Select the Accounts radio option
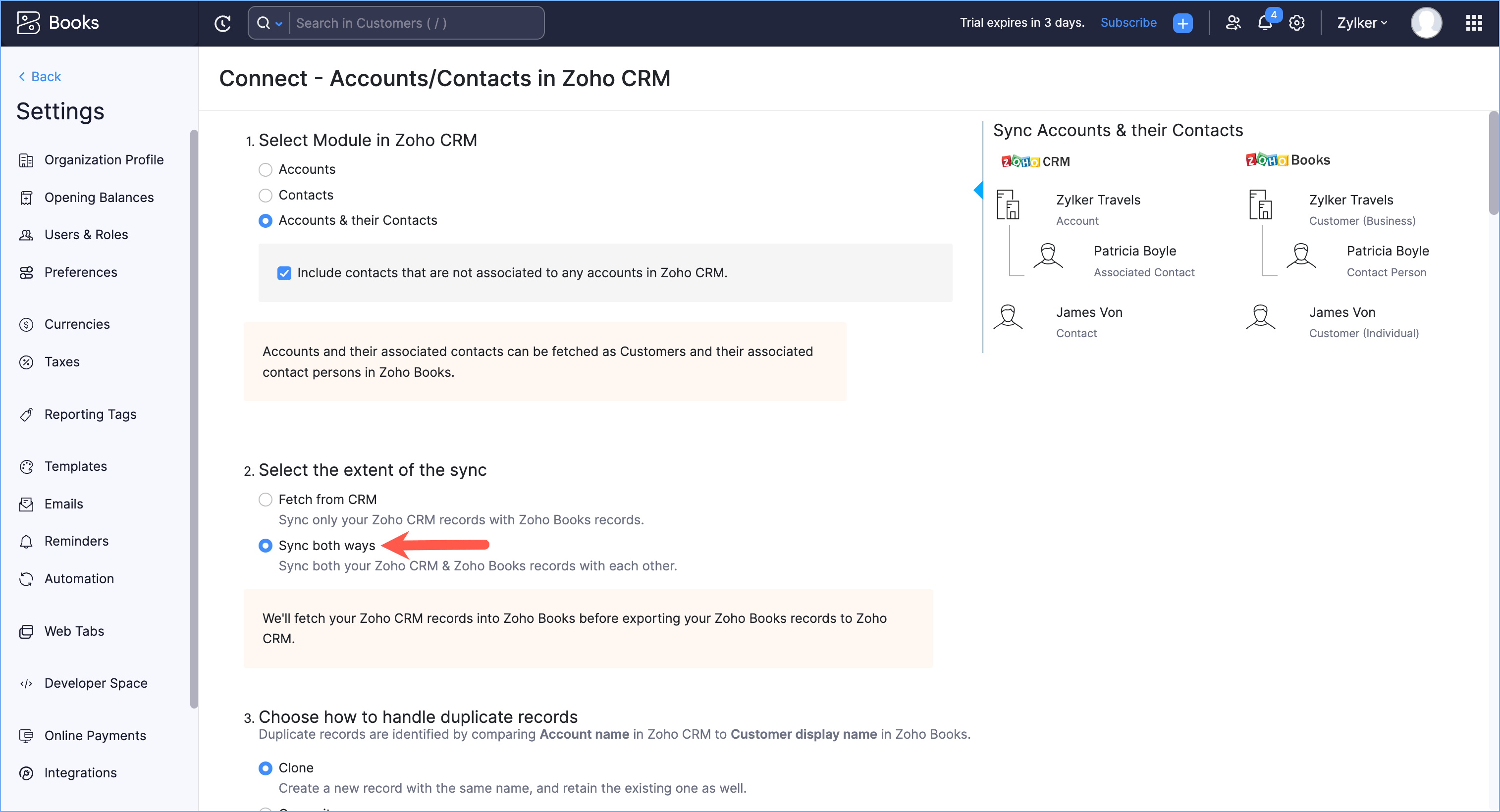Screen dimensions: 1500x812 coord(266,169)
